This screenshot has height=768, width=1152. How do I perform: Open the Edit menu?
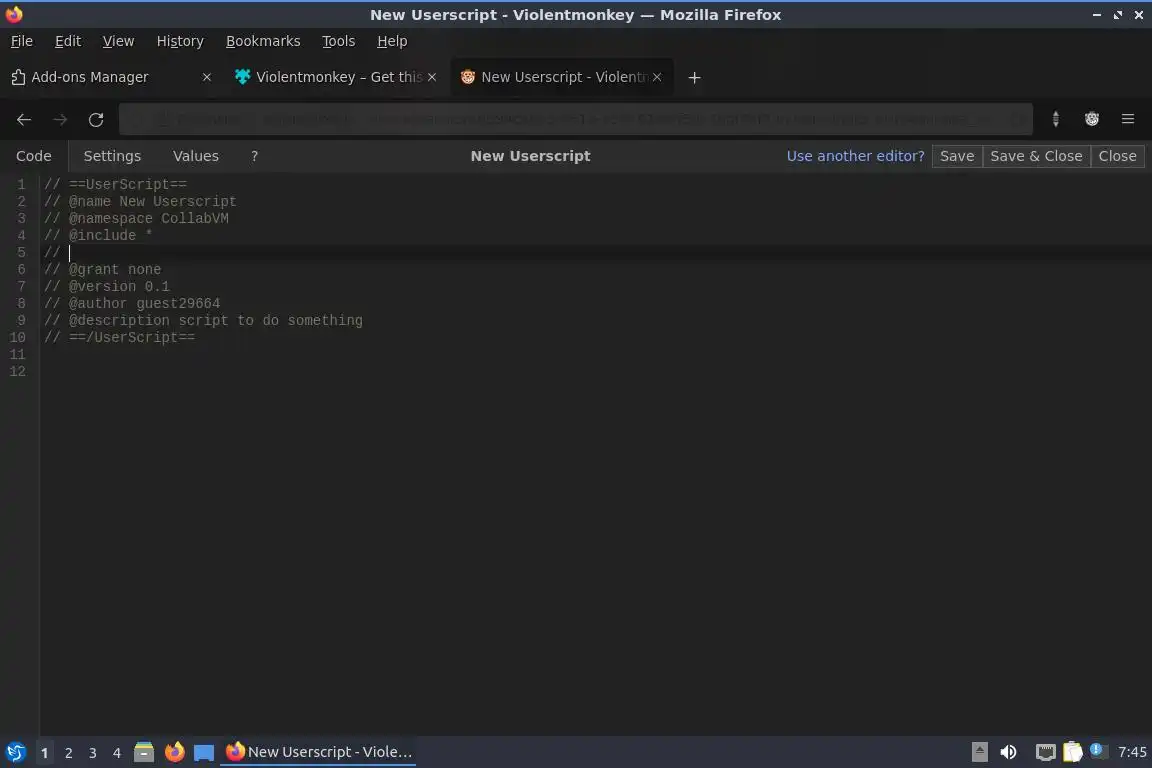click(x=68, y=41)
